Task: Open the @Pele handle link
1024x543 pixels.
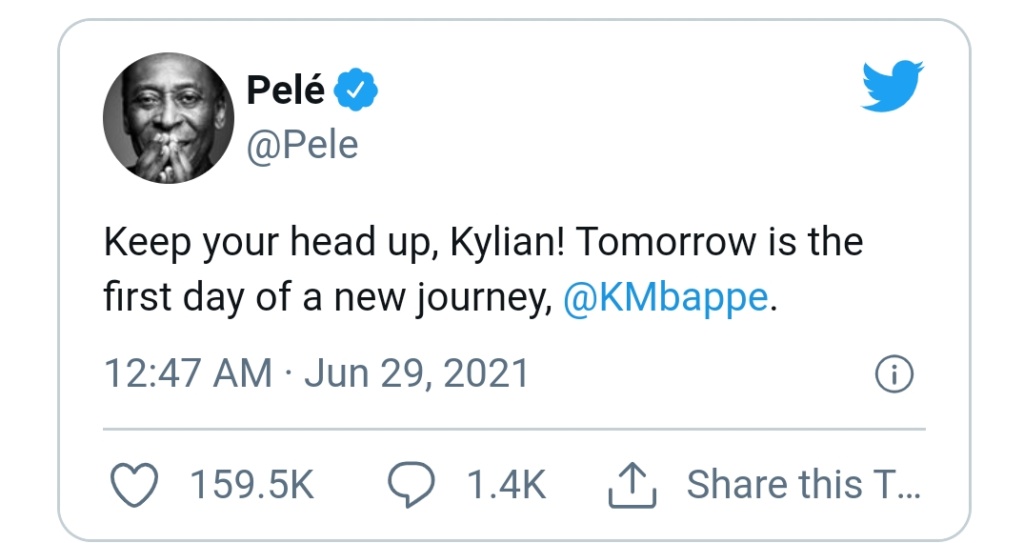Action: click(x=301, y=145)
